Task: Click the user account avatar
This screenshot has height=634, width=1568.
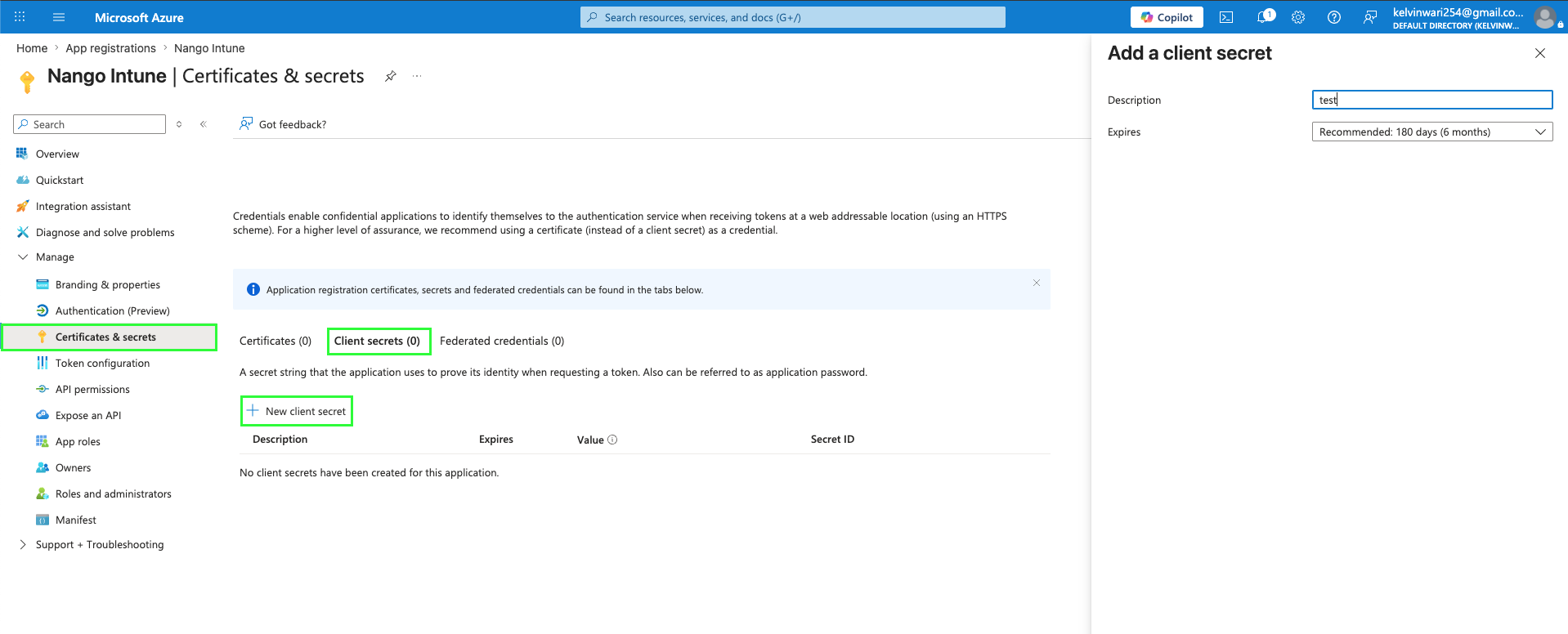Action: click(x=1545, y=17)
